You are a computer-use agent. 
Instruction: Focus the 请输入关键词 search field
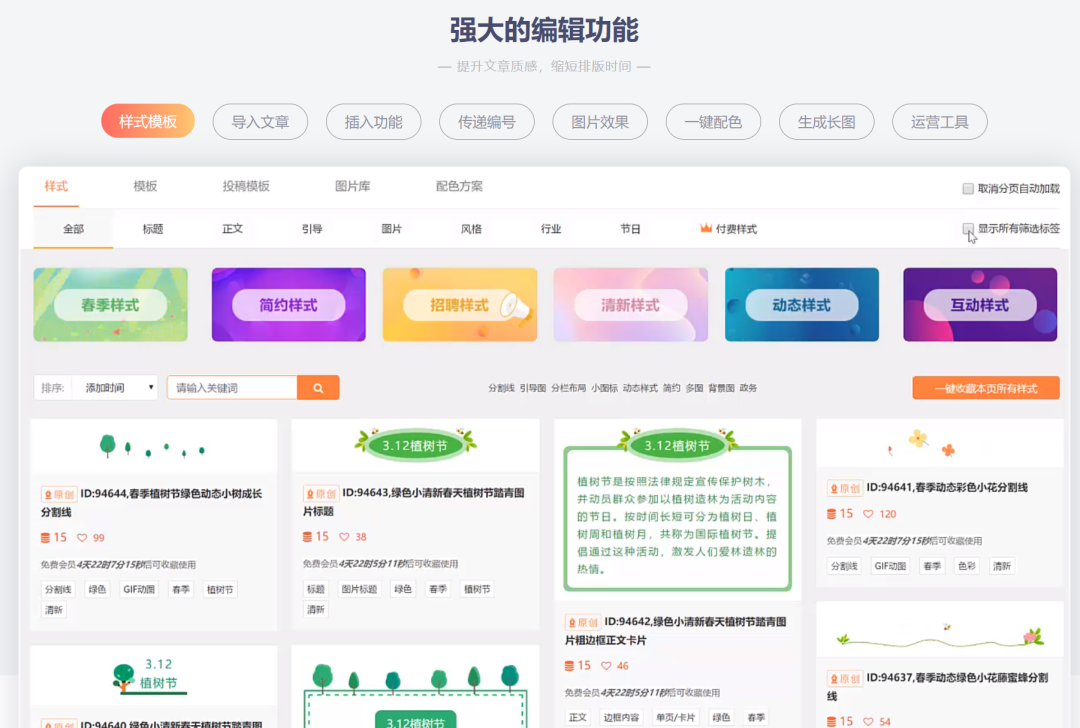(232, 388)
